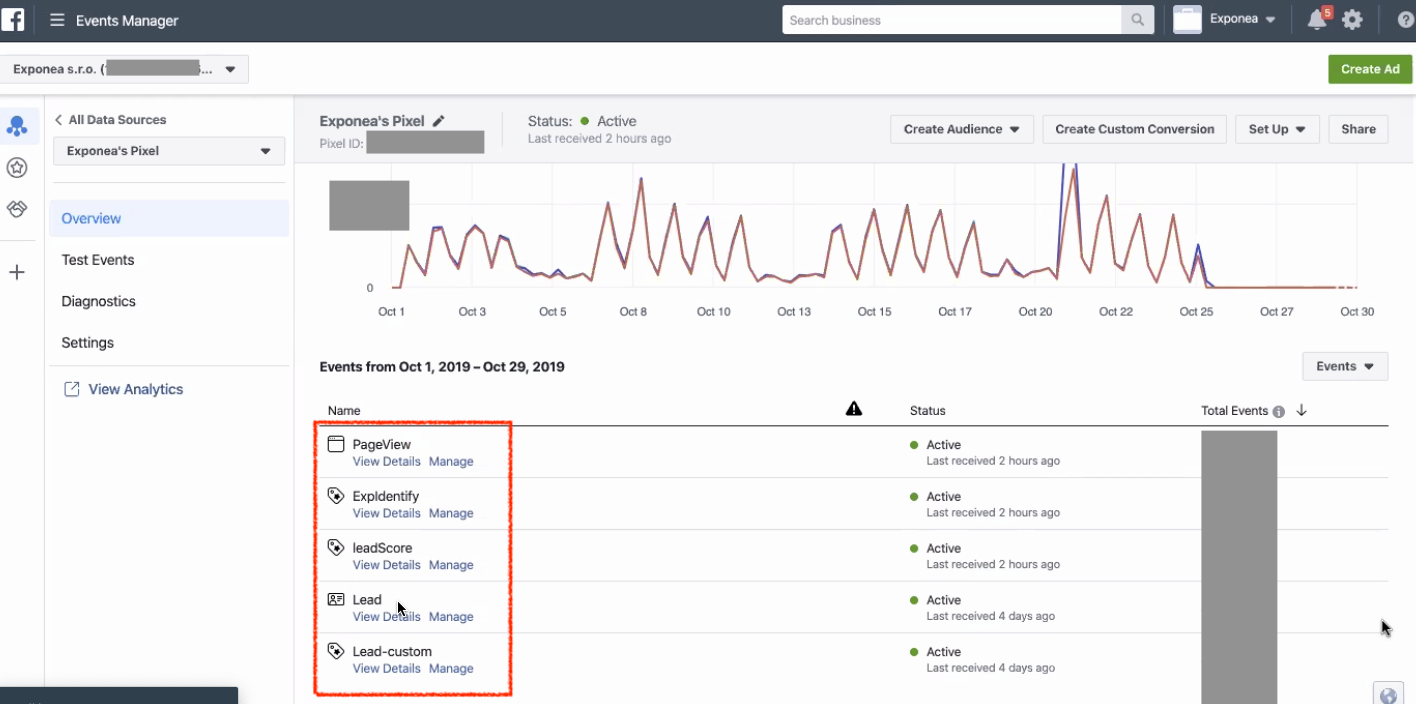The width and height of the screenshot is (1416, 704).
Task: Open the Events filter dropdown
Action: coord(1345,366)
